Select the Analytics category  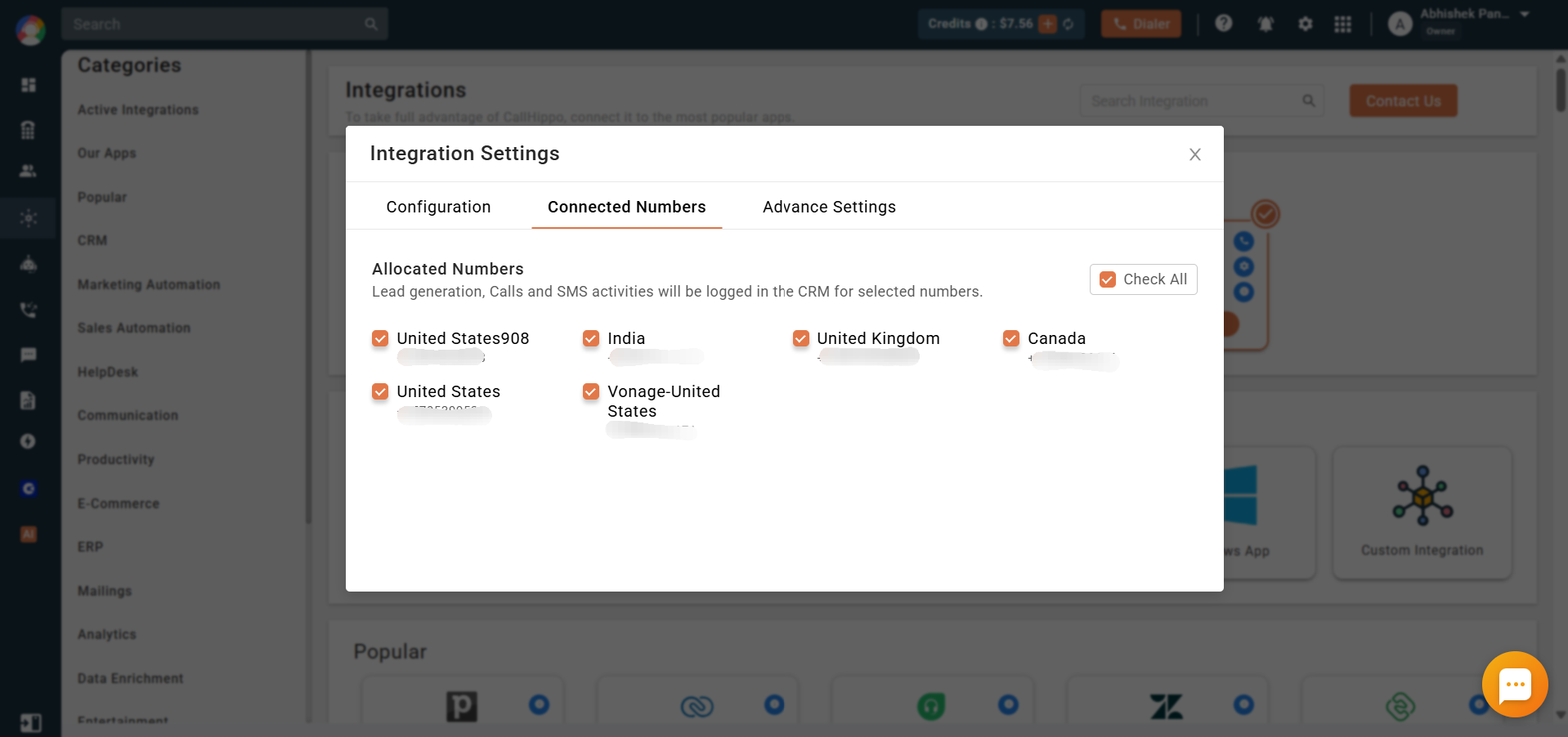pyautogui.click(x=107, y=634)
